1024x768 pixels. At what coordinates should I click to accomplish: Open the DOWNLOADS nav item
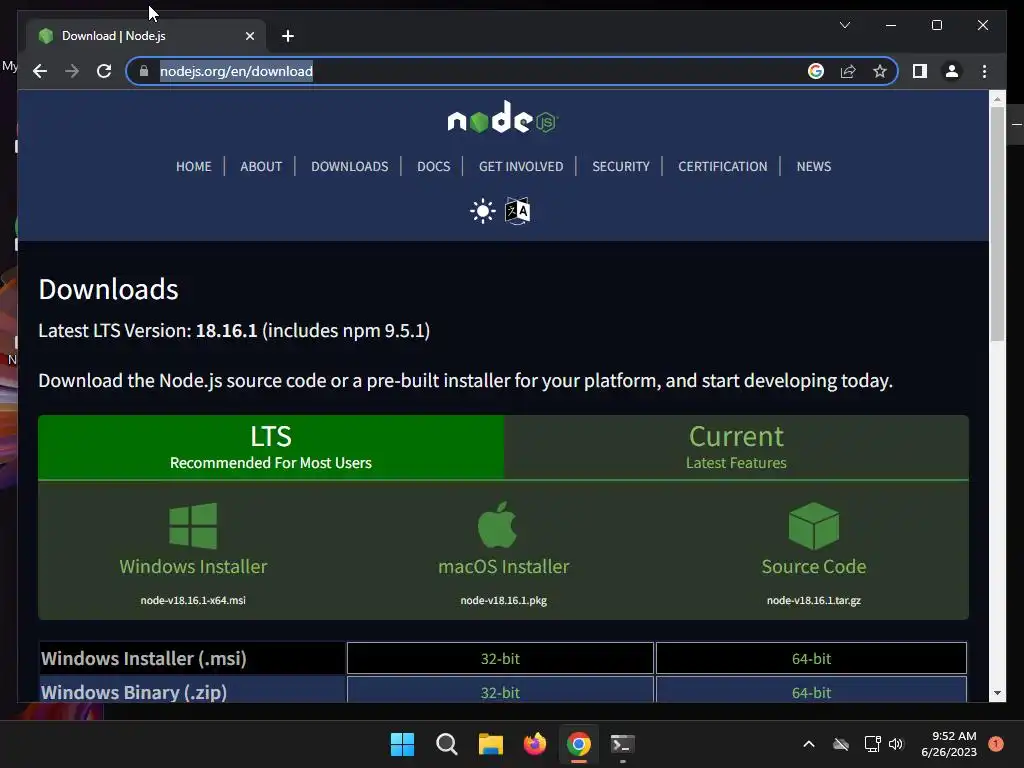349,167
